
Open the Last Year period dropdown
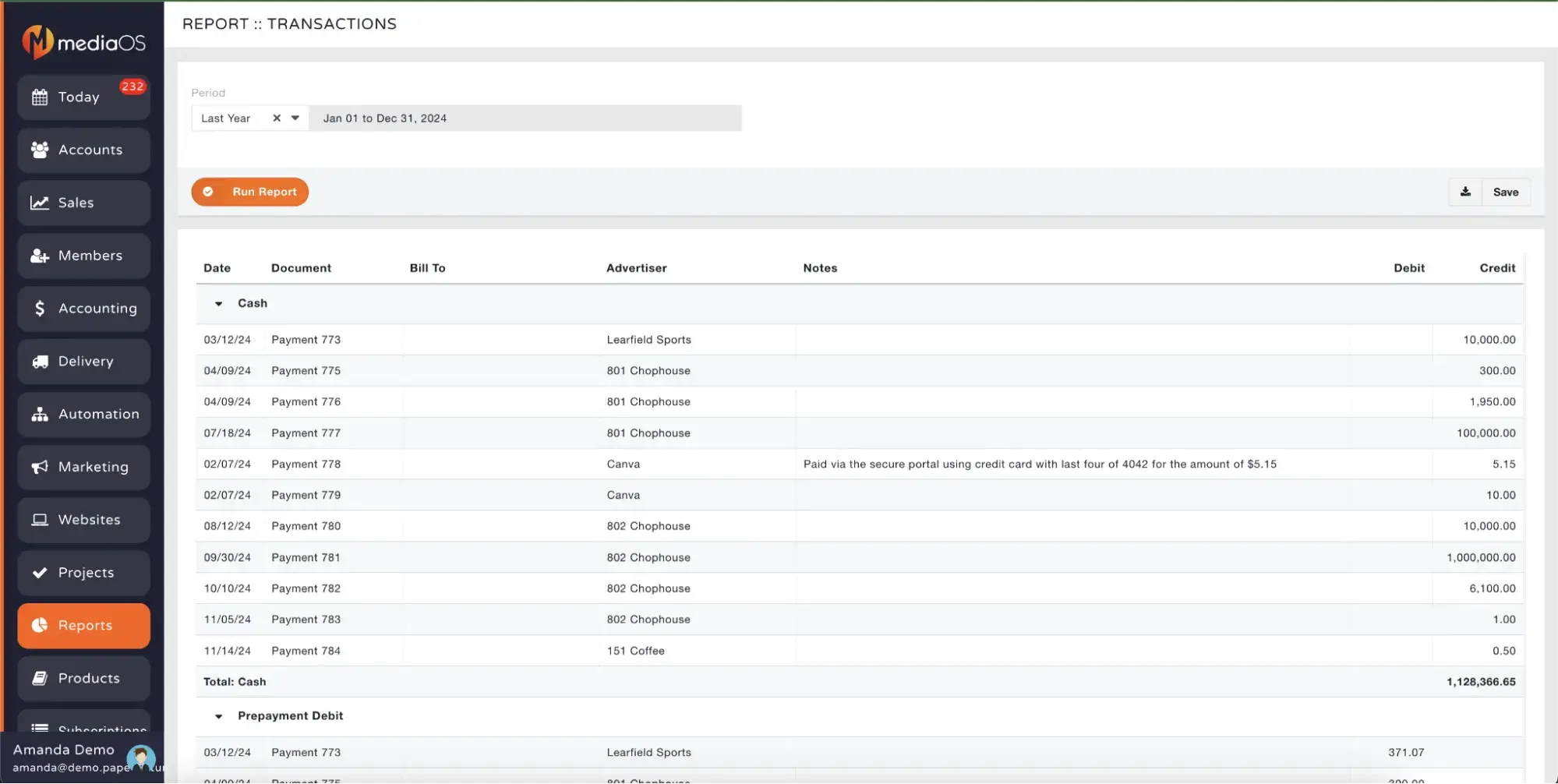click(x=295, y=118)
